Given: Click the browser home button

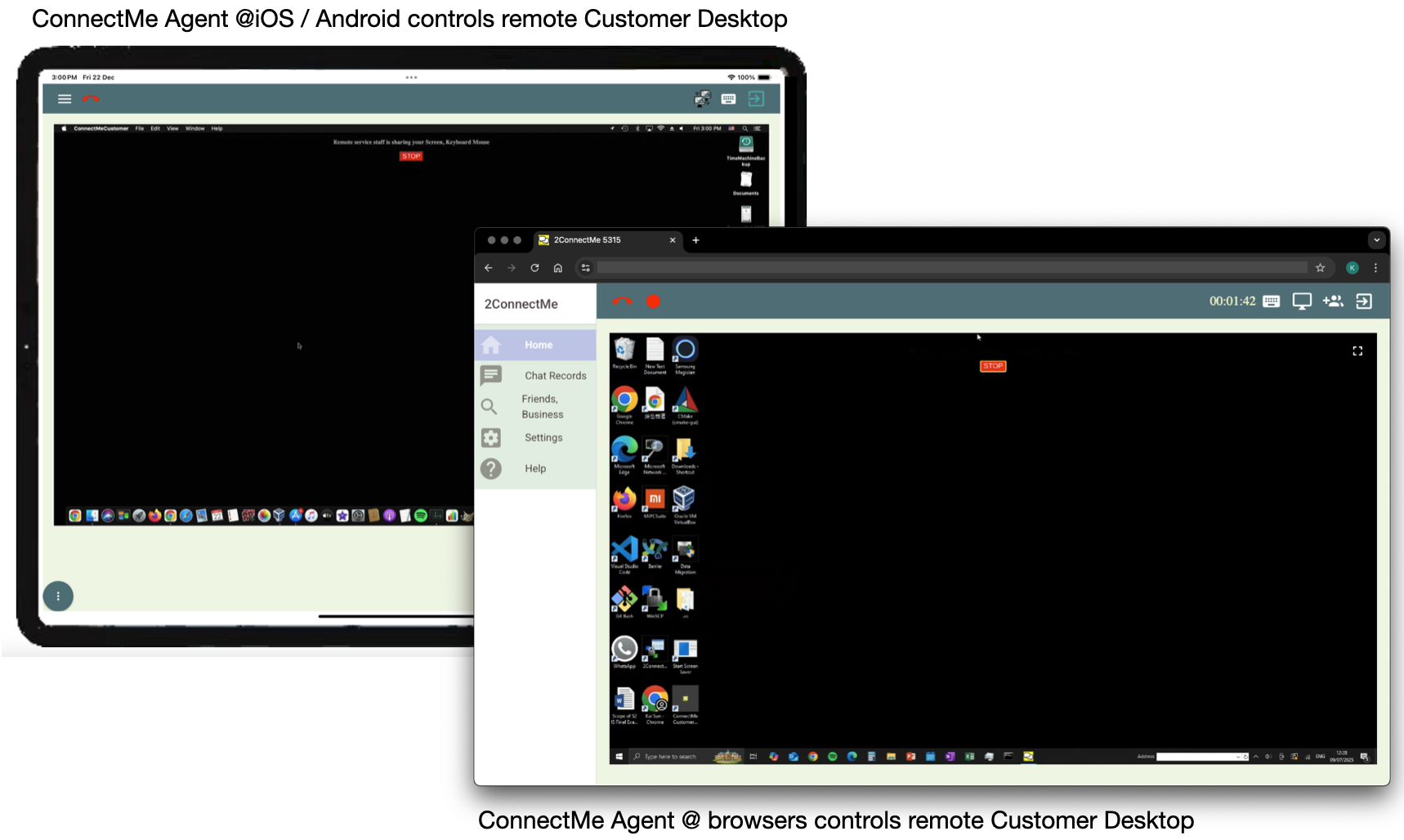Looking at the screenshot, I should [x=558, y=268].
